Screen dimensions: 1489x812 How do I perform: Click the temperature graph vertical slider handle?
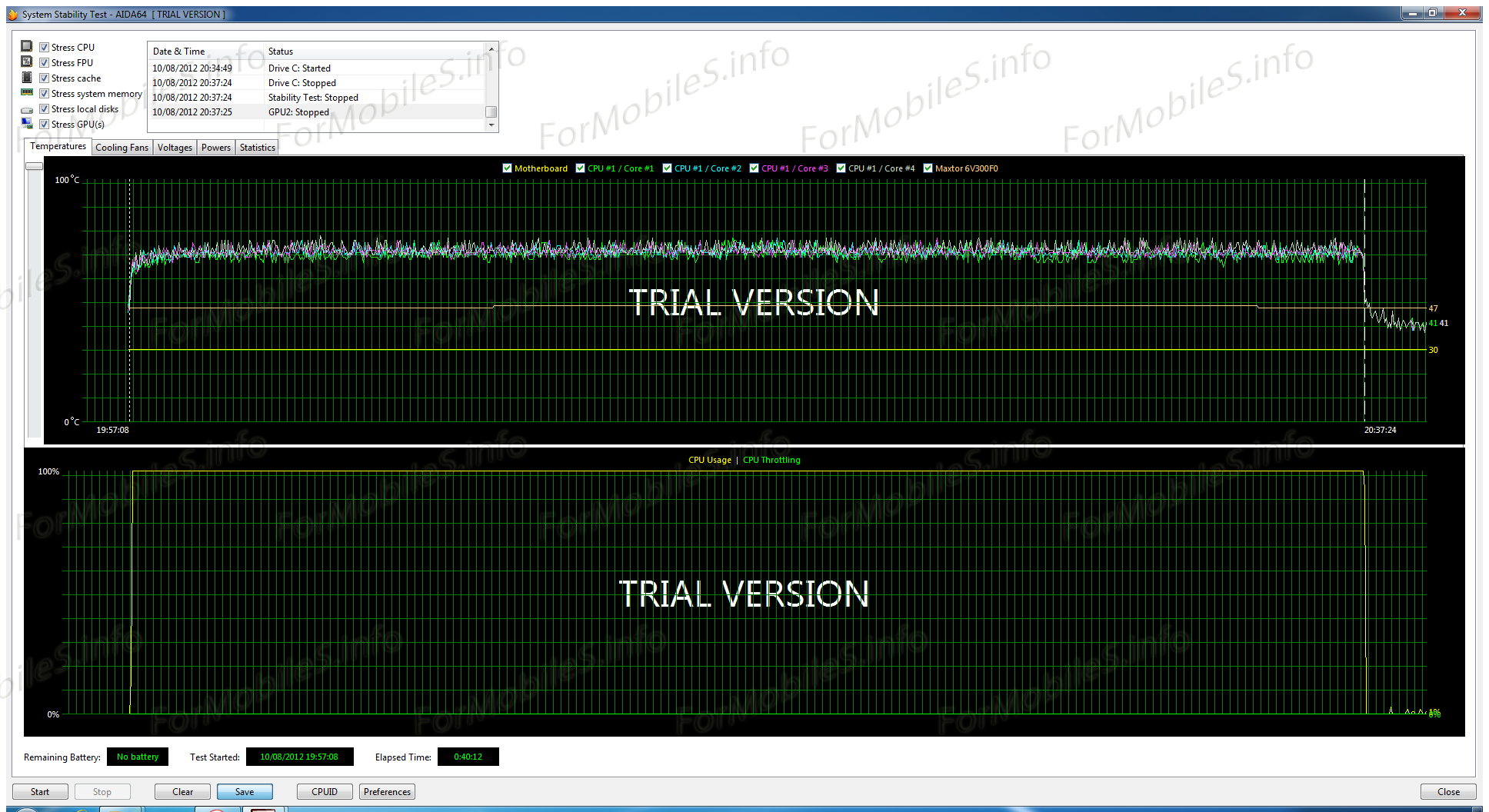tap(34, 166)
